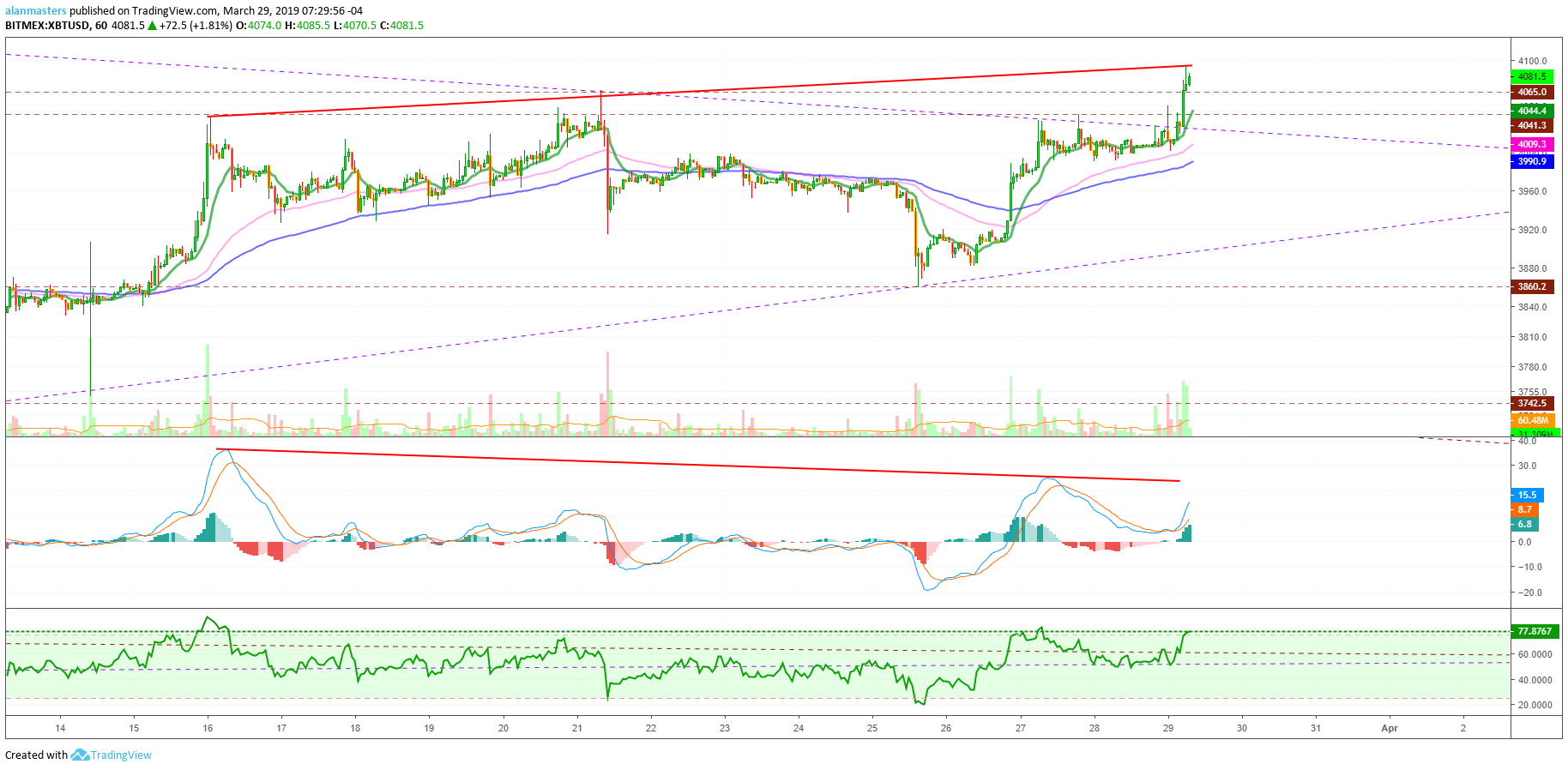Screen dimensions: 1568x770
Task: Click the 3780.0 price axis label
Action: pyautogui.click(x=1532, y=367)
